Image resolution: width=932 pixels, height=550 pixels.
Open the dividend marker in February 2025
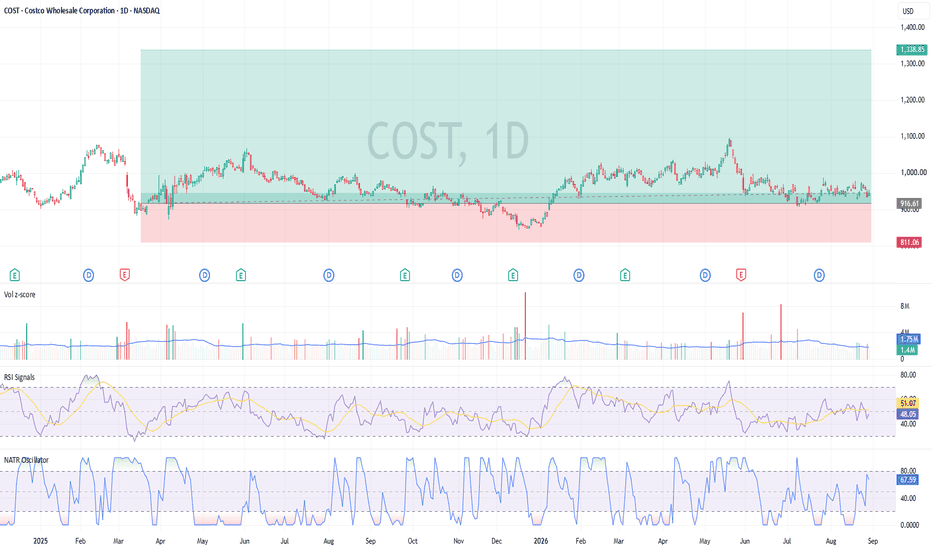(x=88, y=275)
